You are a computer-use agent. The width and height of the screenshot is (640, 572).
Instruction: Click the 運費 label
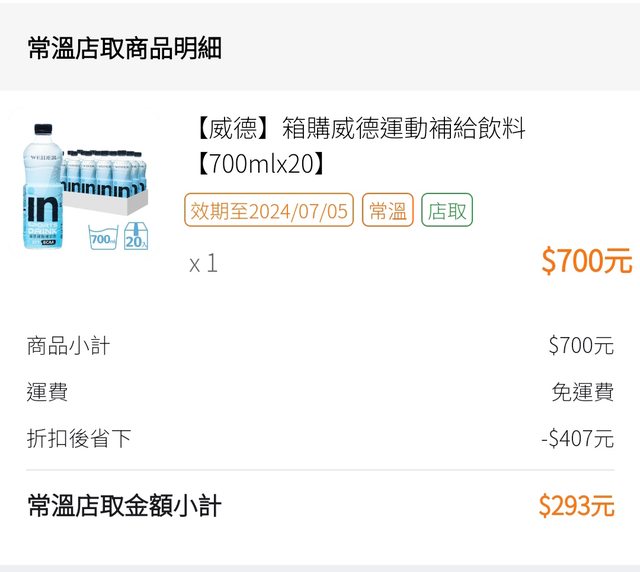click(x=47, y=392)
